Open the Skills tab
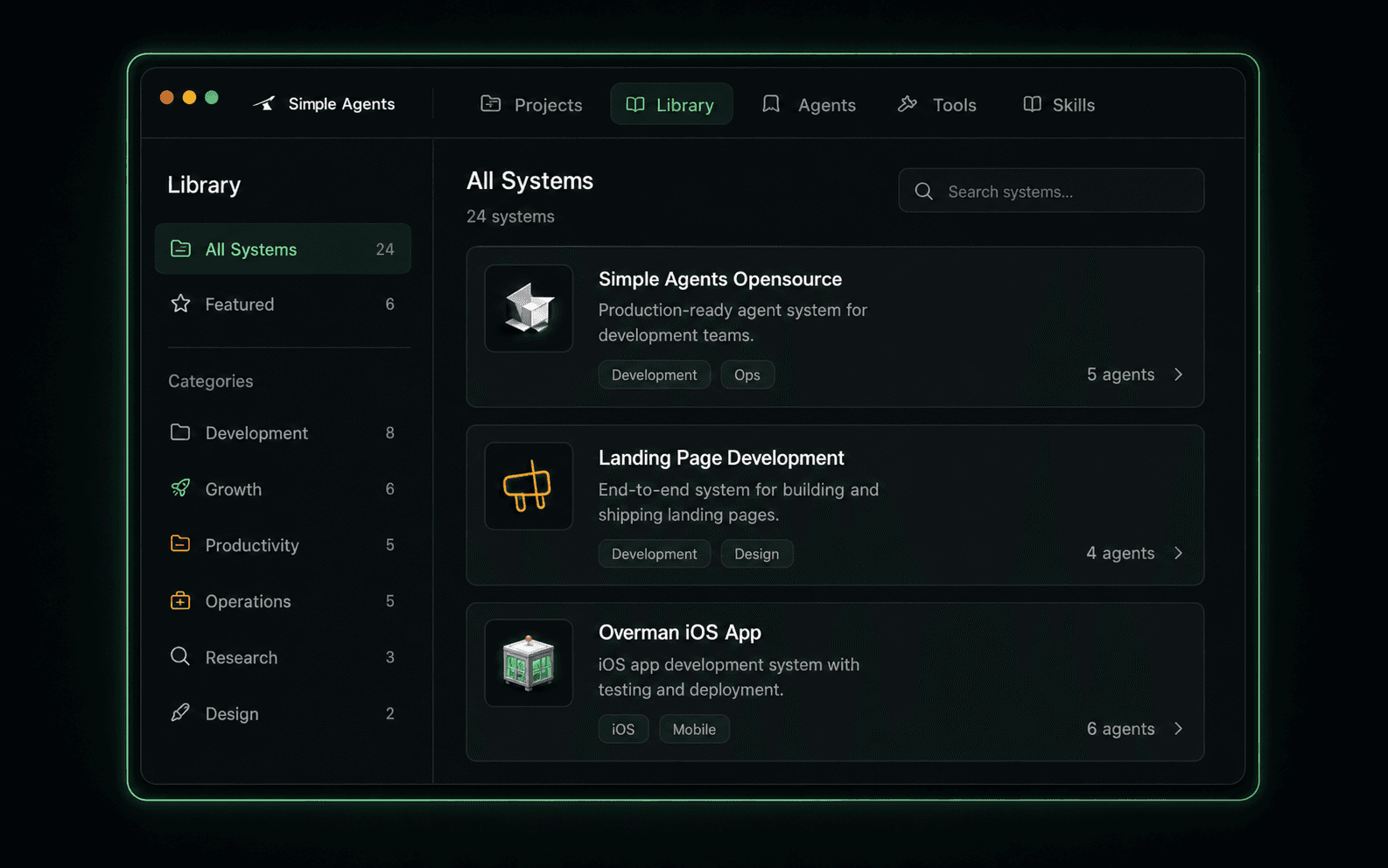This screenshot has height=868, width=1388. click(x=1059, y=104)
